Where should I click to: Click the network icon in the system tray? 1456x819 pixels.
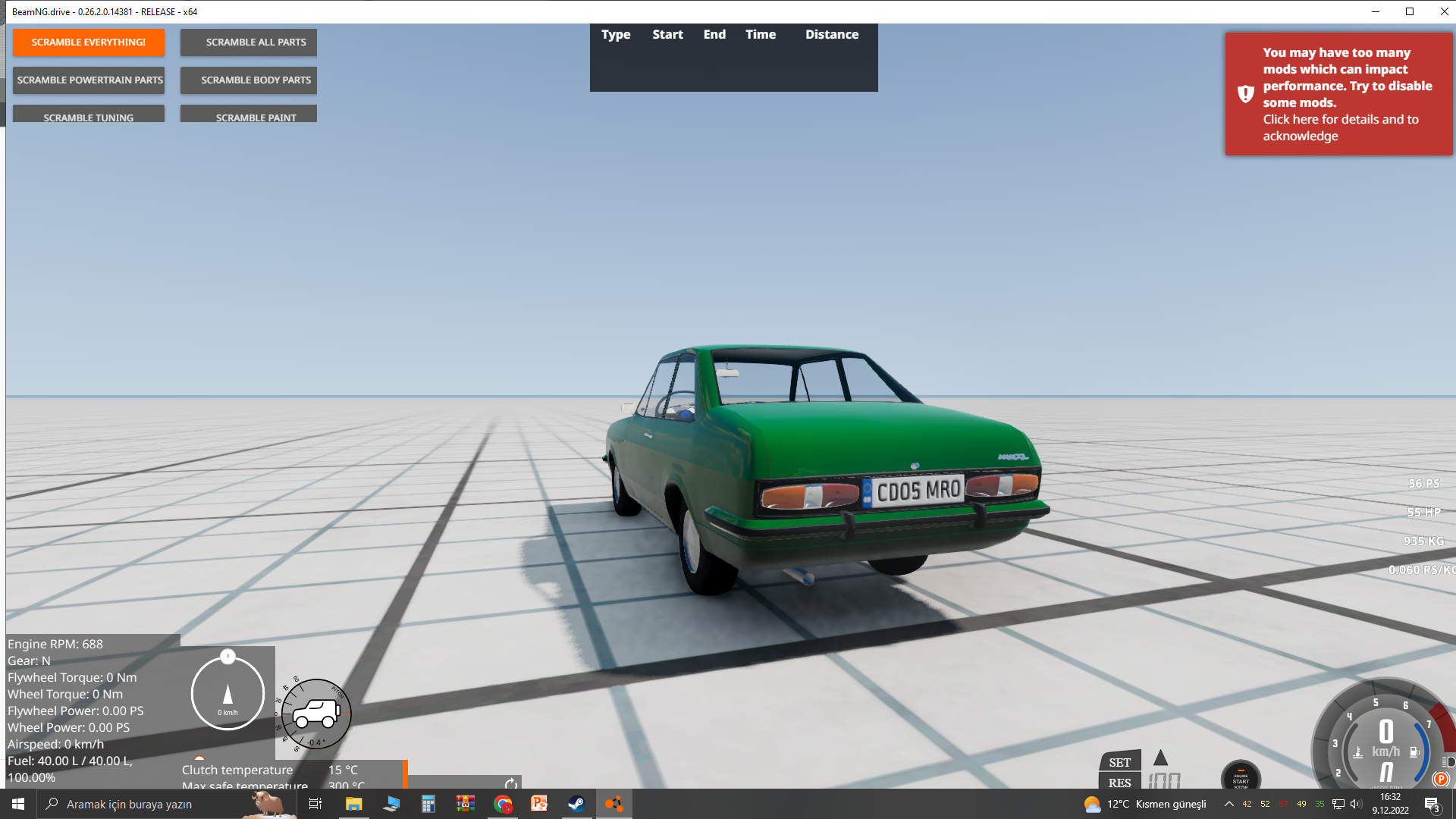click(x=1338, y=804)
